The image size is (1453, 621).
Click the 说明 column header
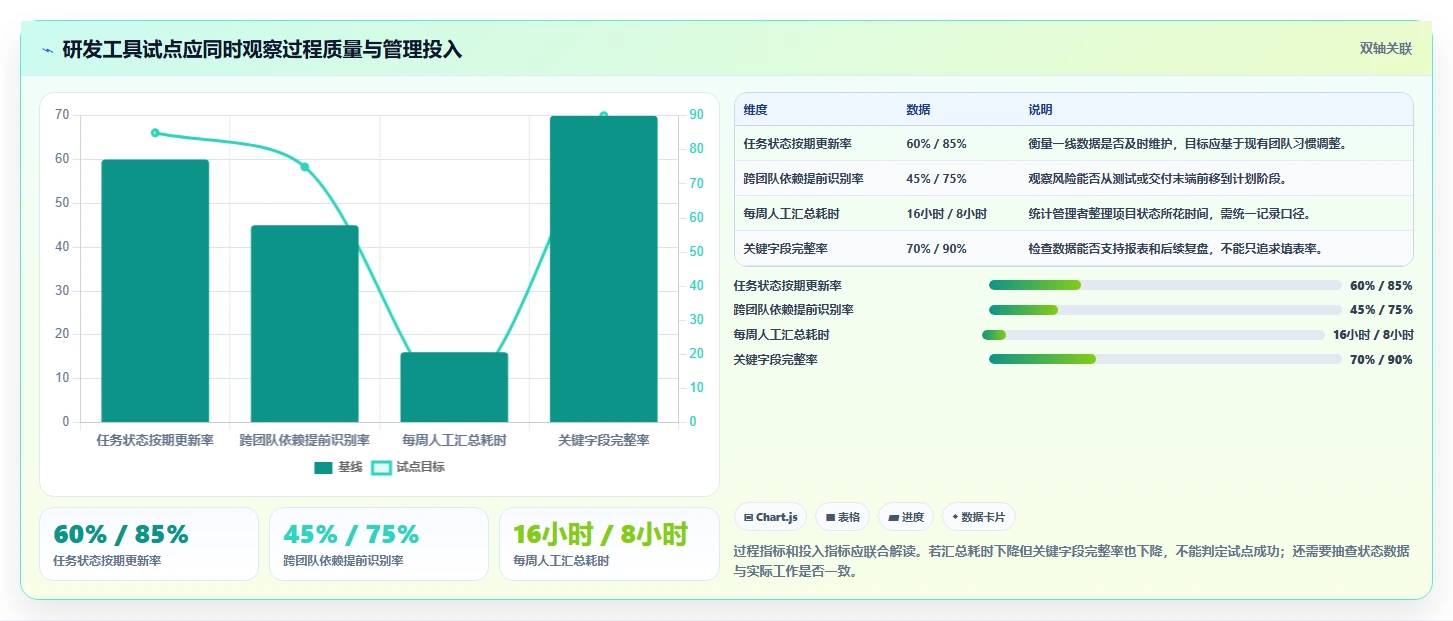coord(1040,109)
